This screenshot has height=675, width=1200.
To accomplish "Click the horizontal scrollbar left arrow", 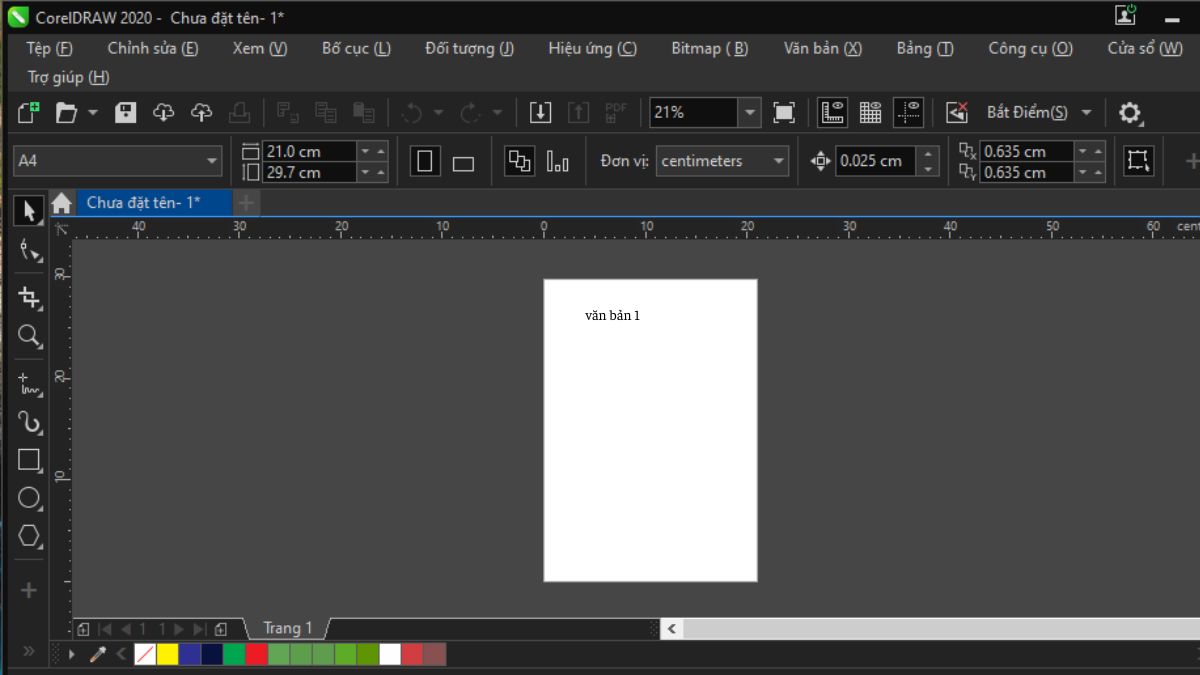I will pyautogui.click(x=672, y=629).
